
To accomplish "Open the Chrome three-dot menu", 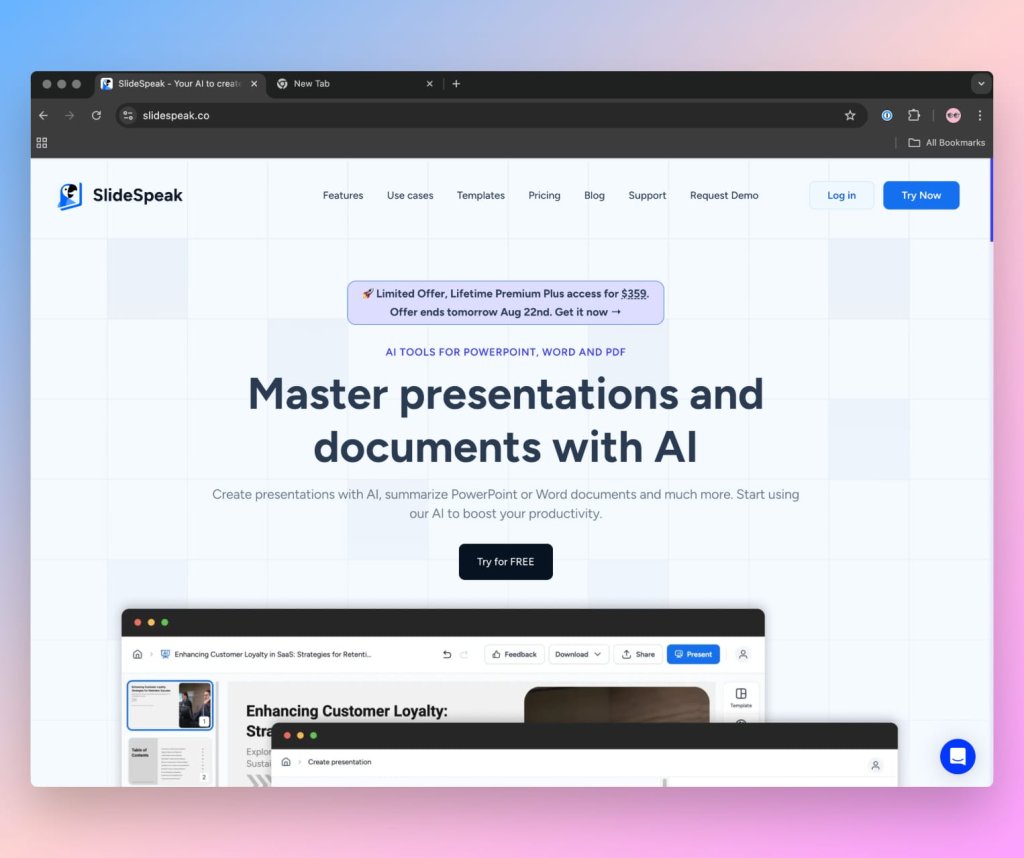I will 980,116.
